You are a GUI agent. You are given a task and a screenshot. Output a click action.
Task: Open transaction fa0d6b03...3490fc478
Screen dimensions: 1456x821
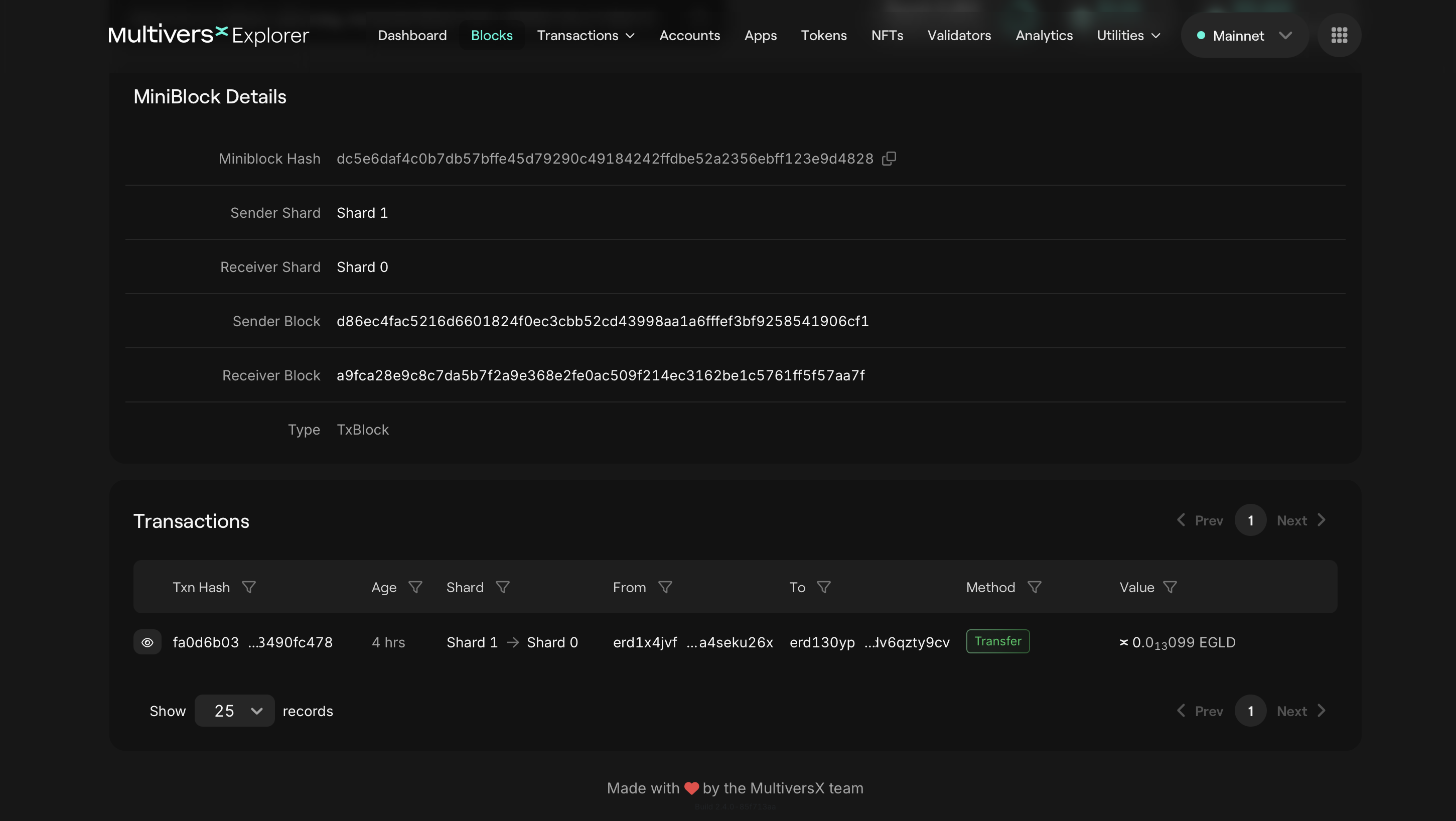coord(253,642)
